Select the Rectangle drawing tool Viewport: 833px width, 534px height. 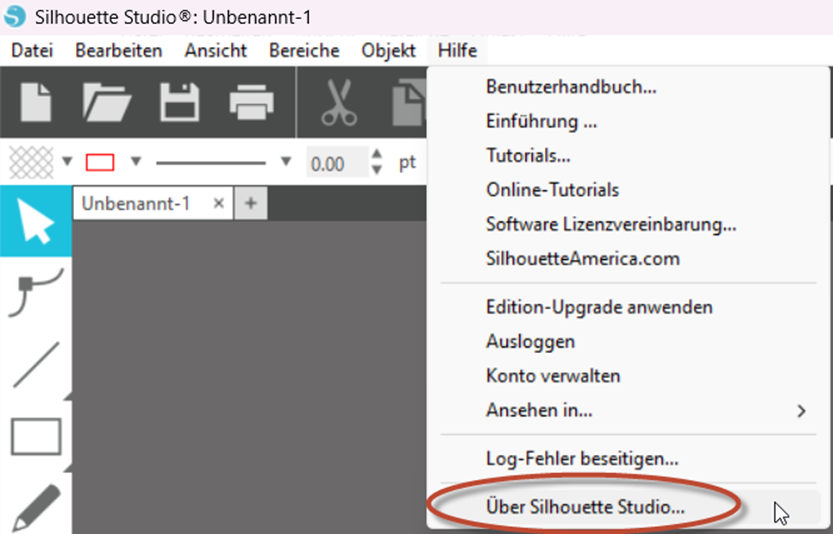[x=35, y=437]
